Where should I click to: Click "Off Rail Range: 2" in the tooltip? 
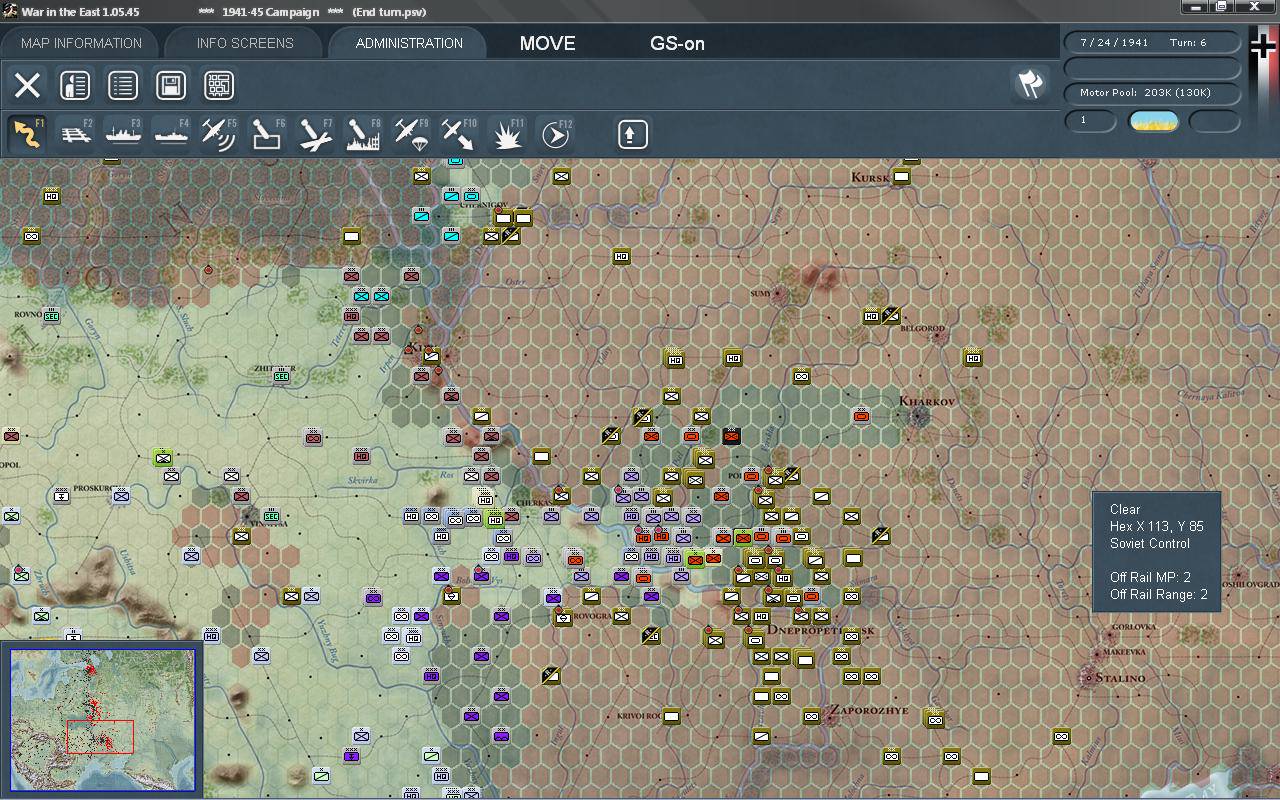1158,595
